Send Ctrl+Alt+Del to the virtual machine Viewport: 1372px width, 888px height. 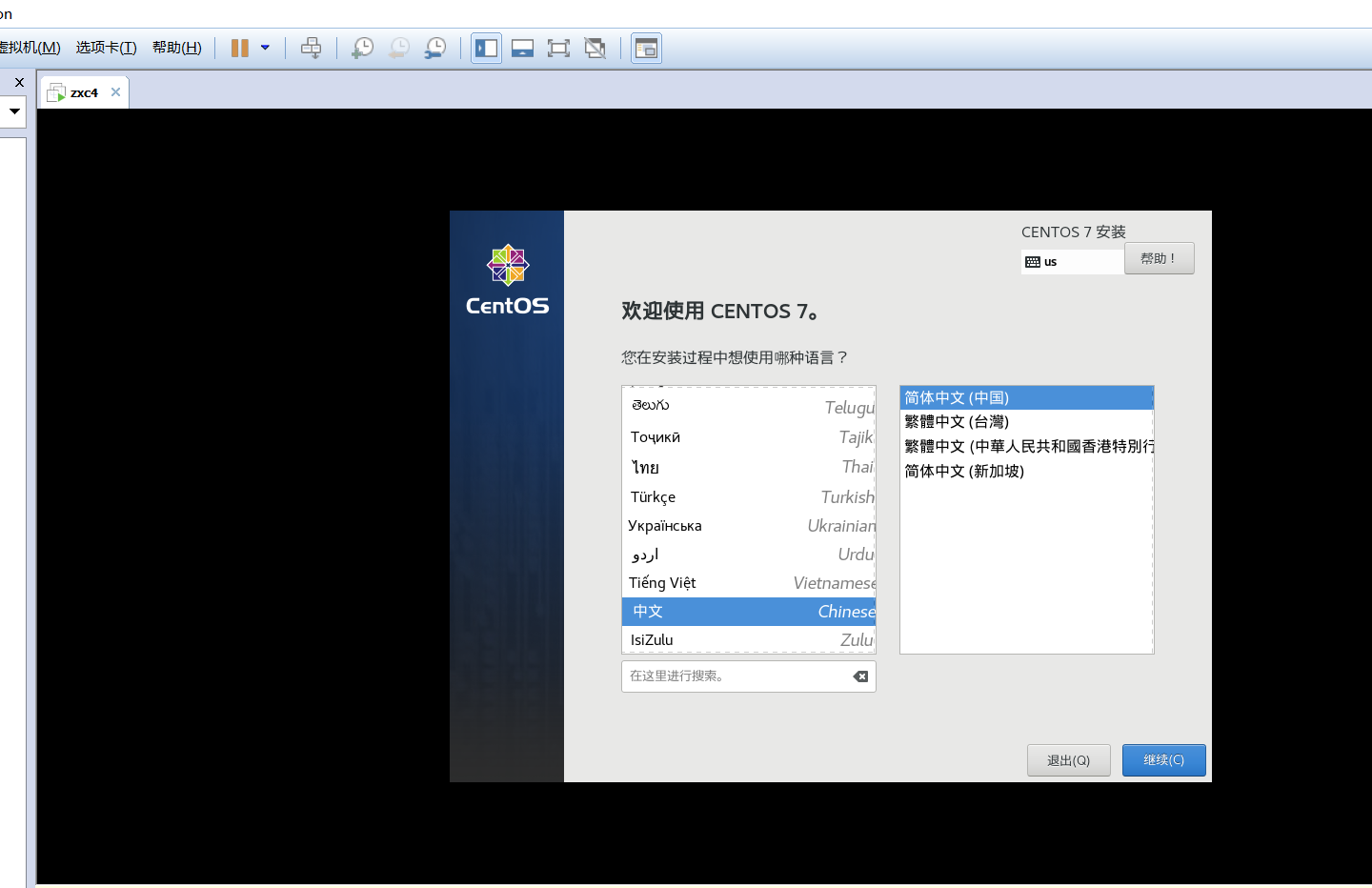(x=311, y=48)
